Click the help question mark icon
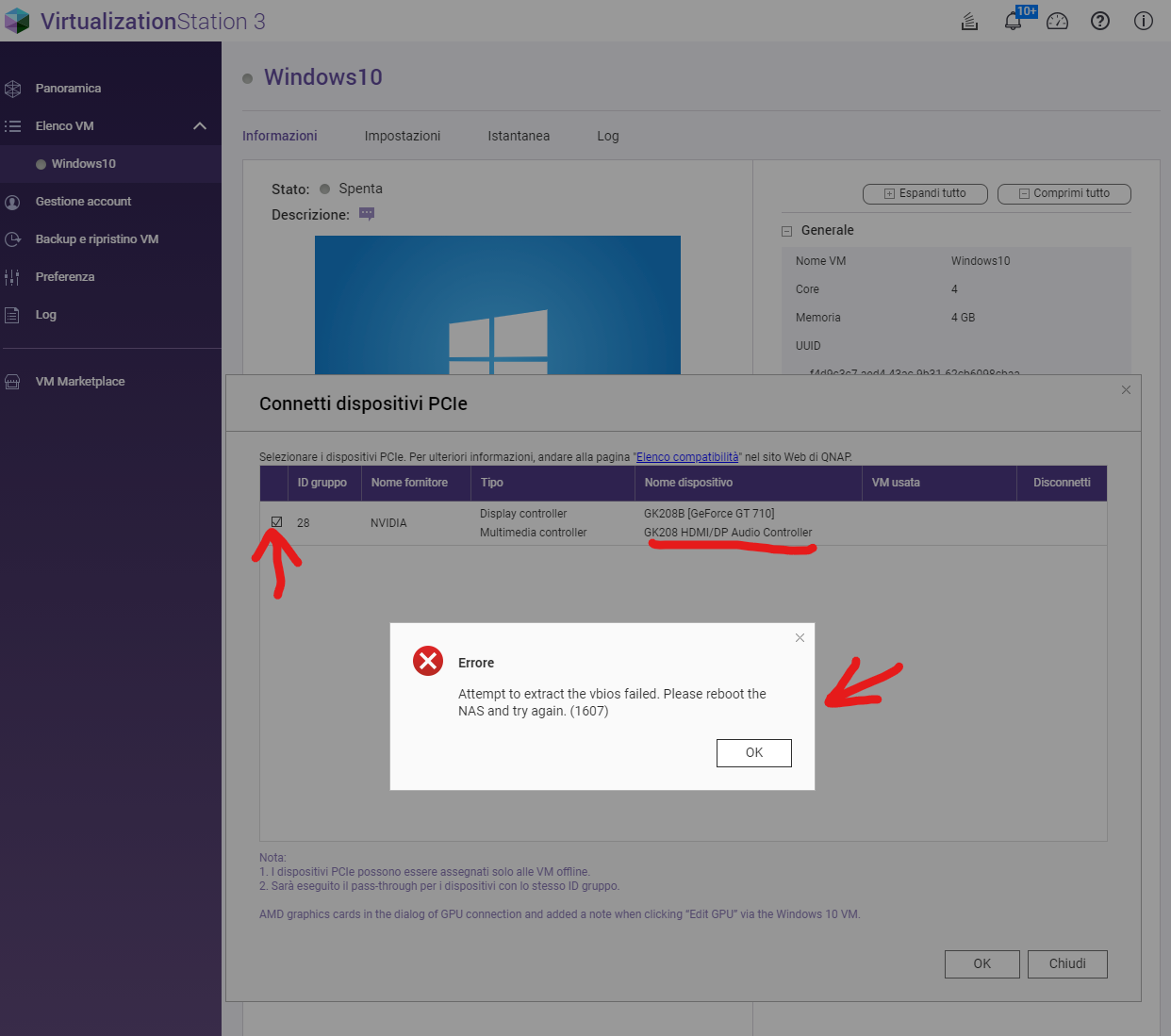1171x1036 pixels. click(x=1100, y=21)
